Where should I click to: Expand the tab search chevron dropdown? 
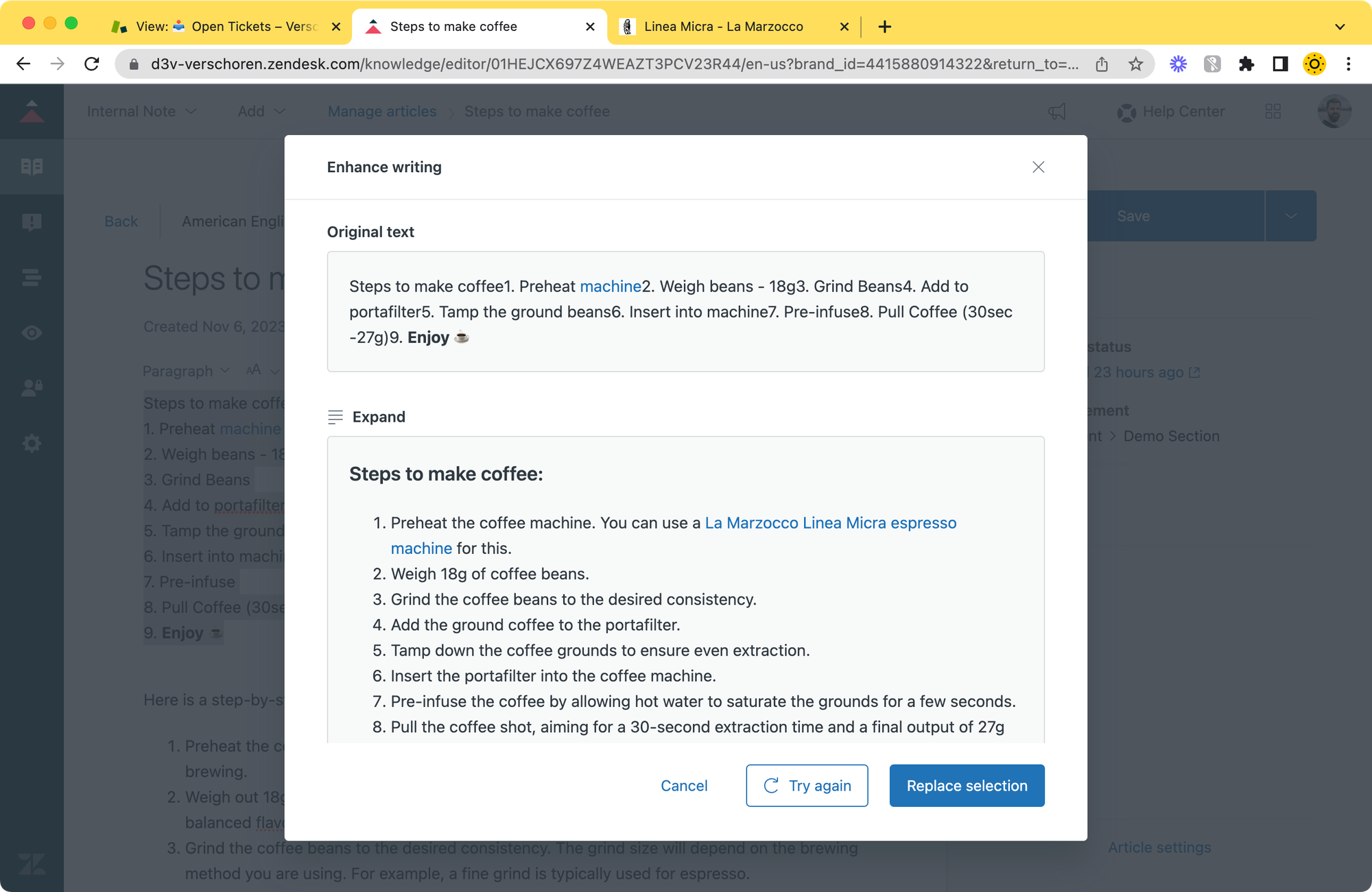[x=1340, y=27]
